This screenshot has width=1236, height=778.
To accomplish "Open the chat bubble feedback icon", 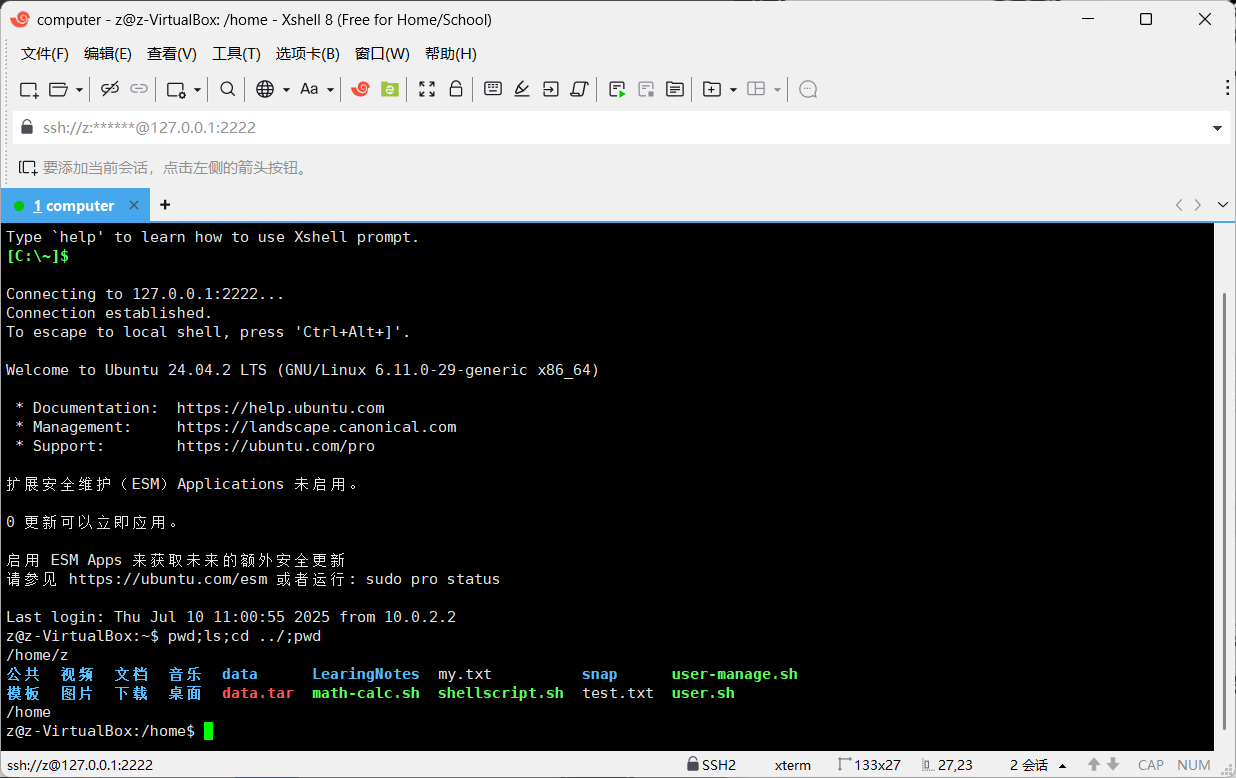I will coord(809,89).
